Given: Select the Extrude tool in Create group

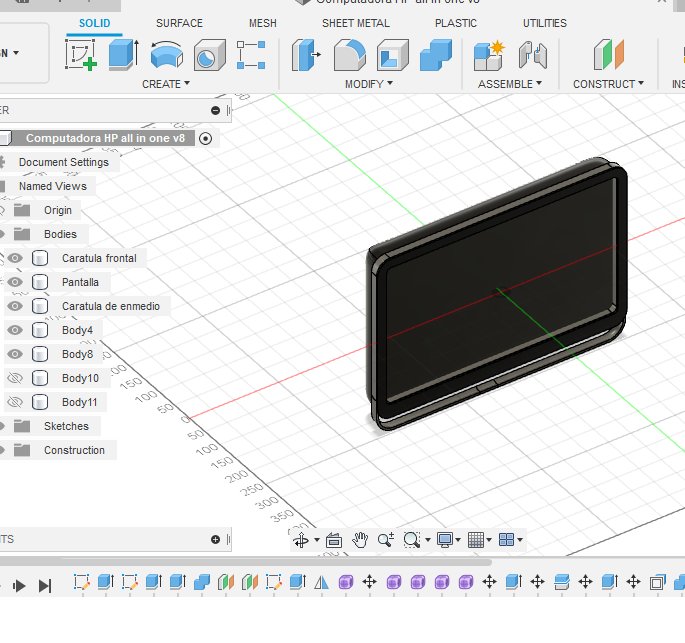Looking at the screenshot, I should click(123, 55).
